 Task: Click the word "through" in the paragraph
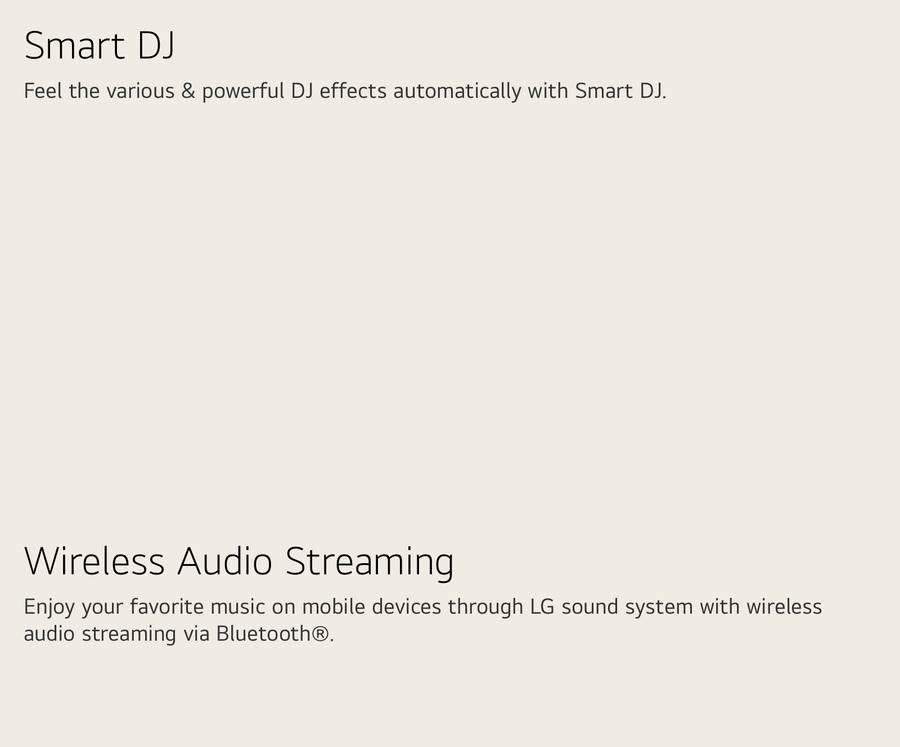485,607
